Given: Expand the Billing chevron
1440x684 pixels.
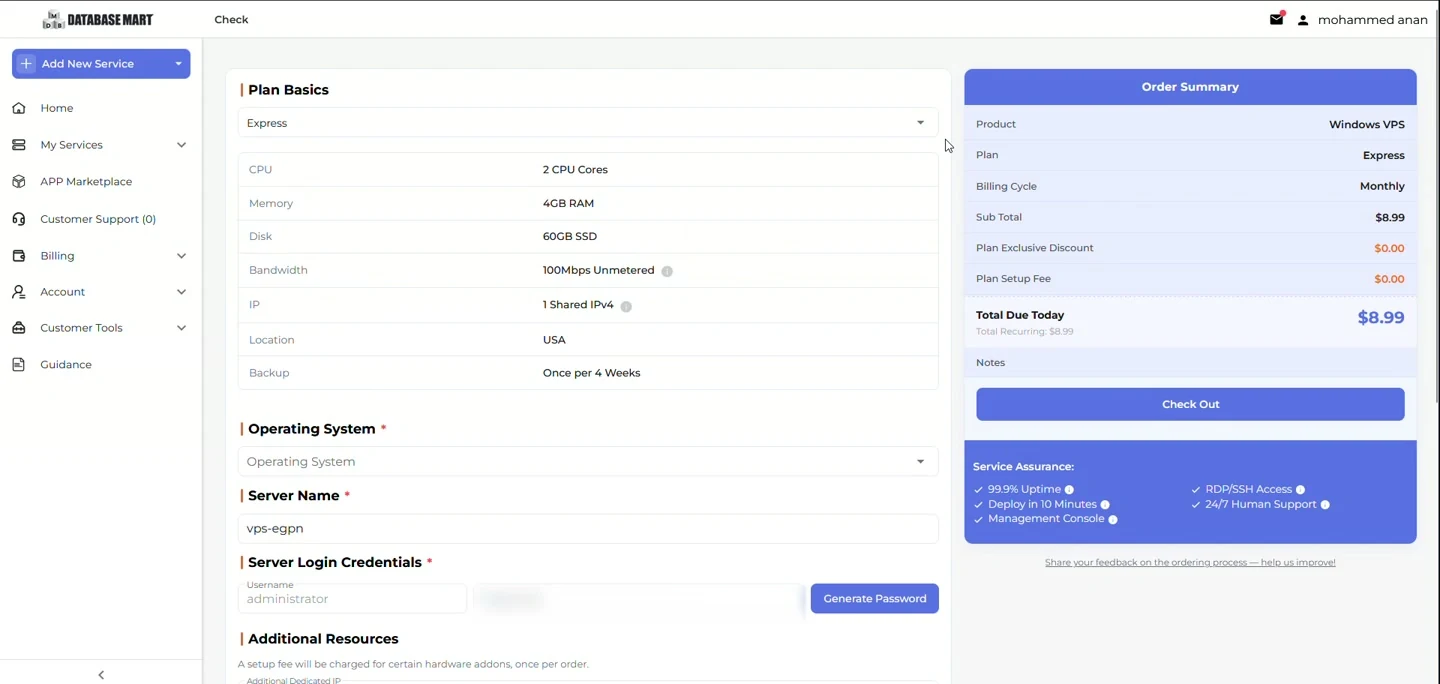Looking at the screenshot, I should 181,256.
